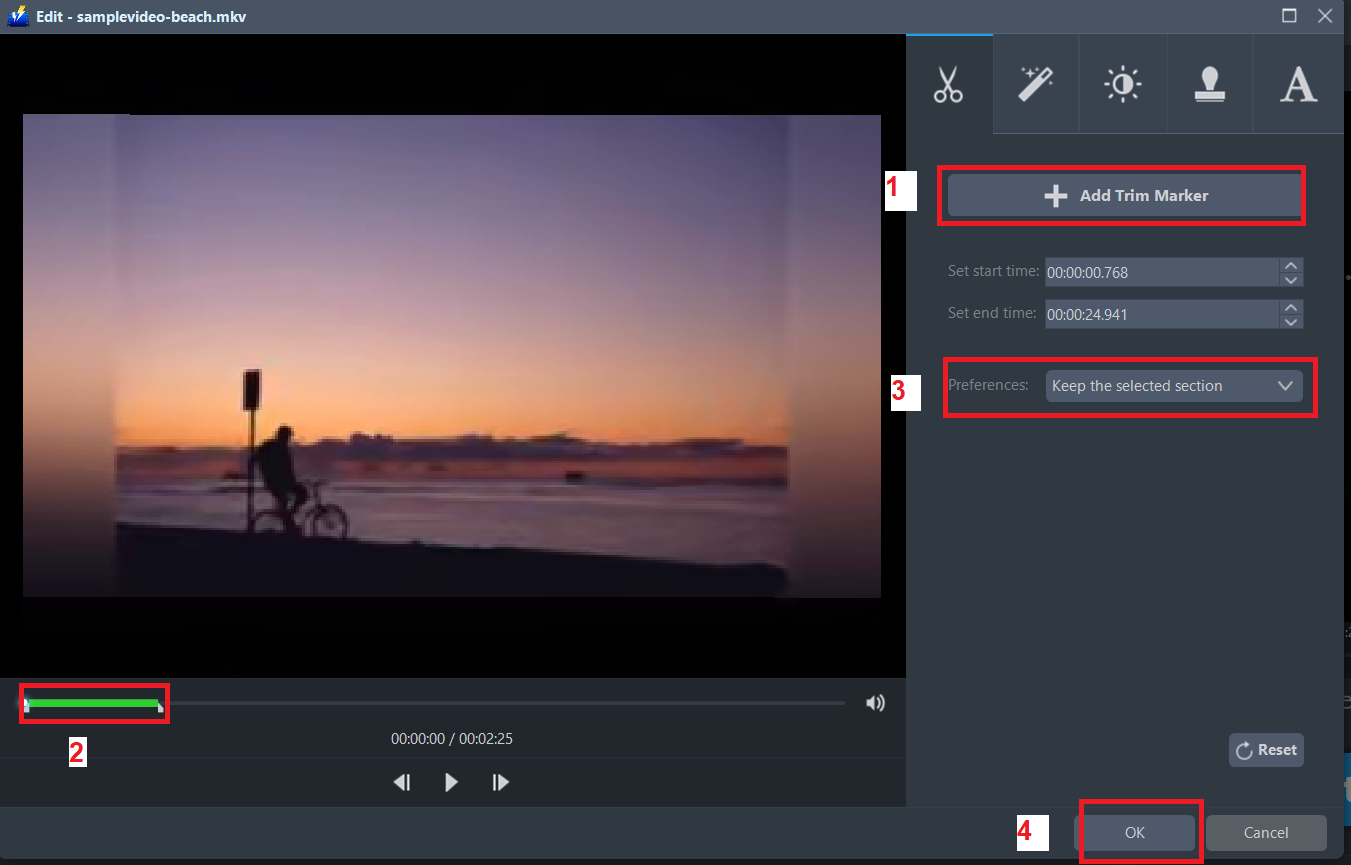Select the green trim range marker

coord(93,702)
